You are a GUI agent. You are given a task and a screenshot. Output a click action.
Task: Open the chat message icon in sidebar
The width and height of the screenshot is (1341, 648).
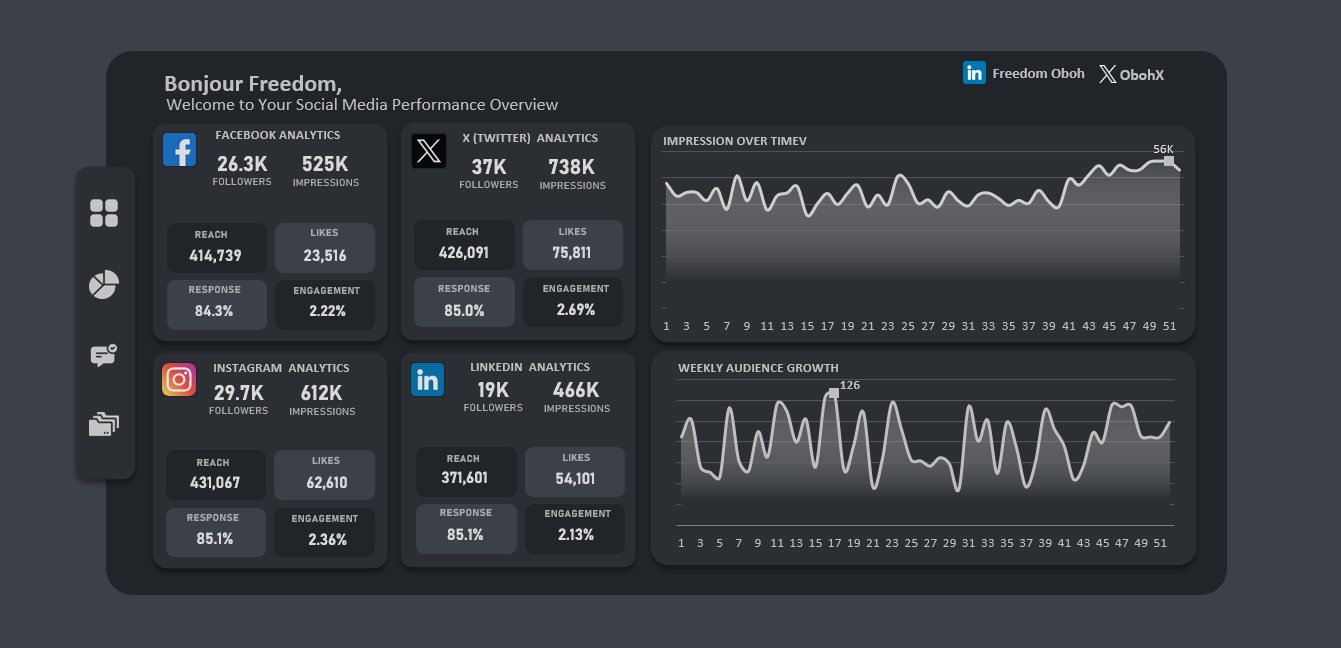pyautogui.click(x=104, y=355)
